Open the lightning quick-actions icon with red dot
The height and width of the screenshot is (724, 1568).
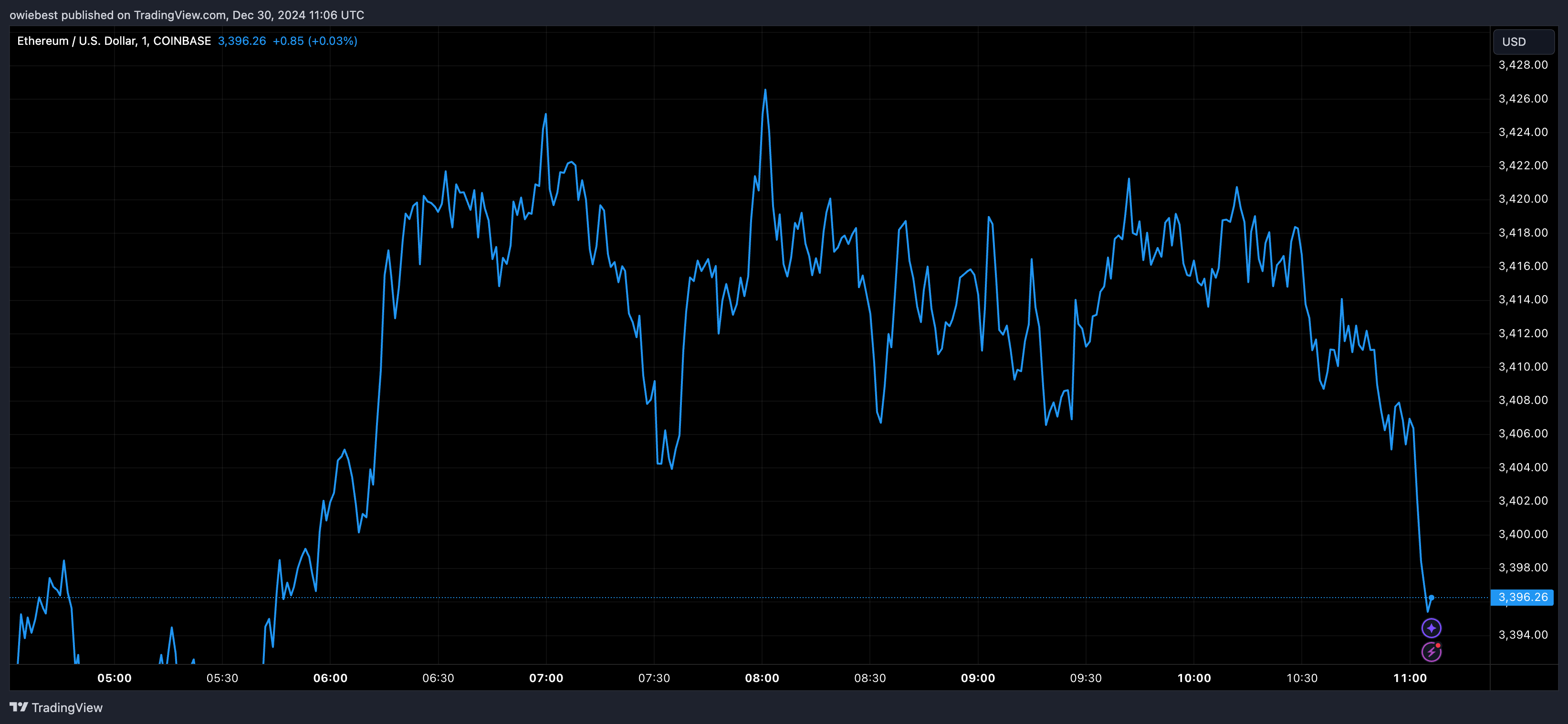[x=1432, y=652]
